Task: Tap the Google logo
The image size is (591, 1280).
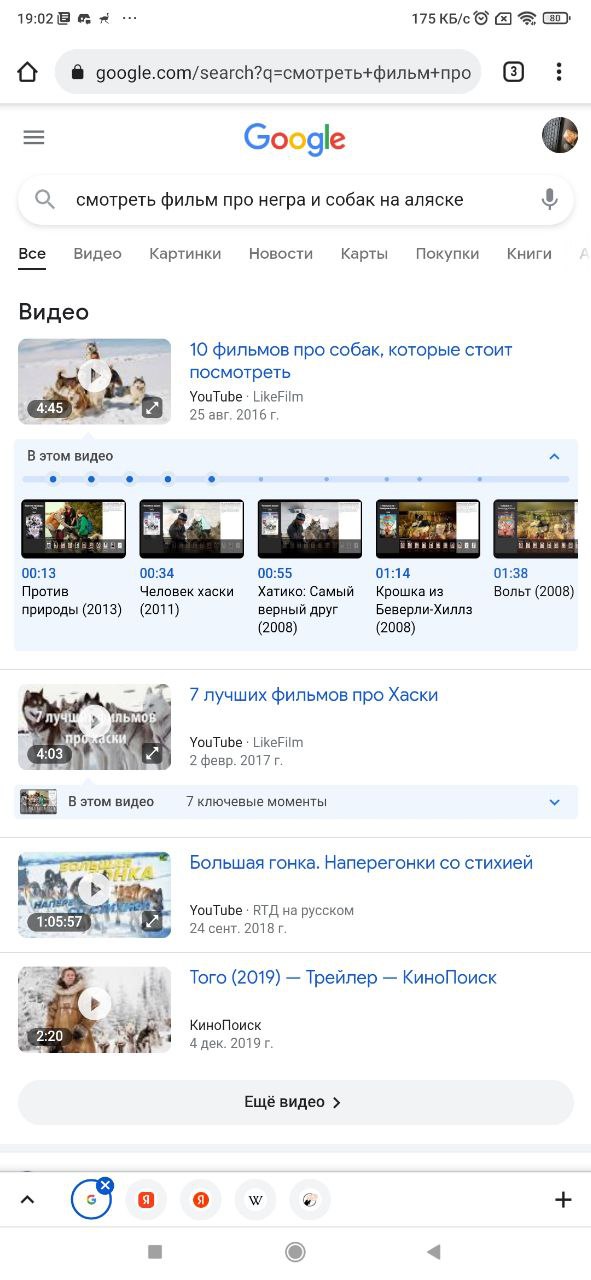Action: [295, 139]
